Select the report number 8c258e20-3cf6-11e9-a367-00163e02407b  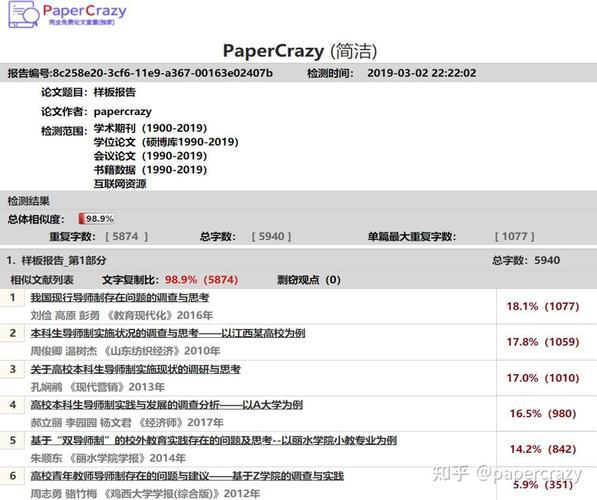click(163, 73)
